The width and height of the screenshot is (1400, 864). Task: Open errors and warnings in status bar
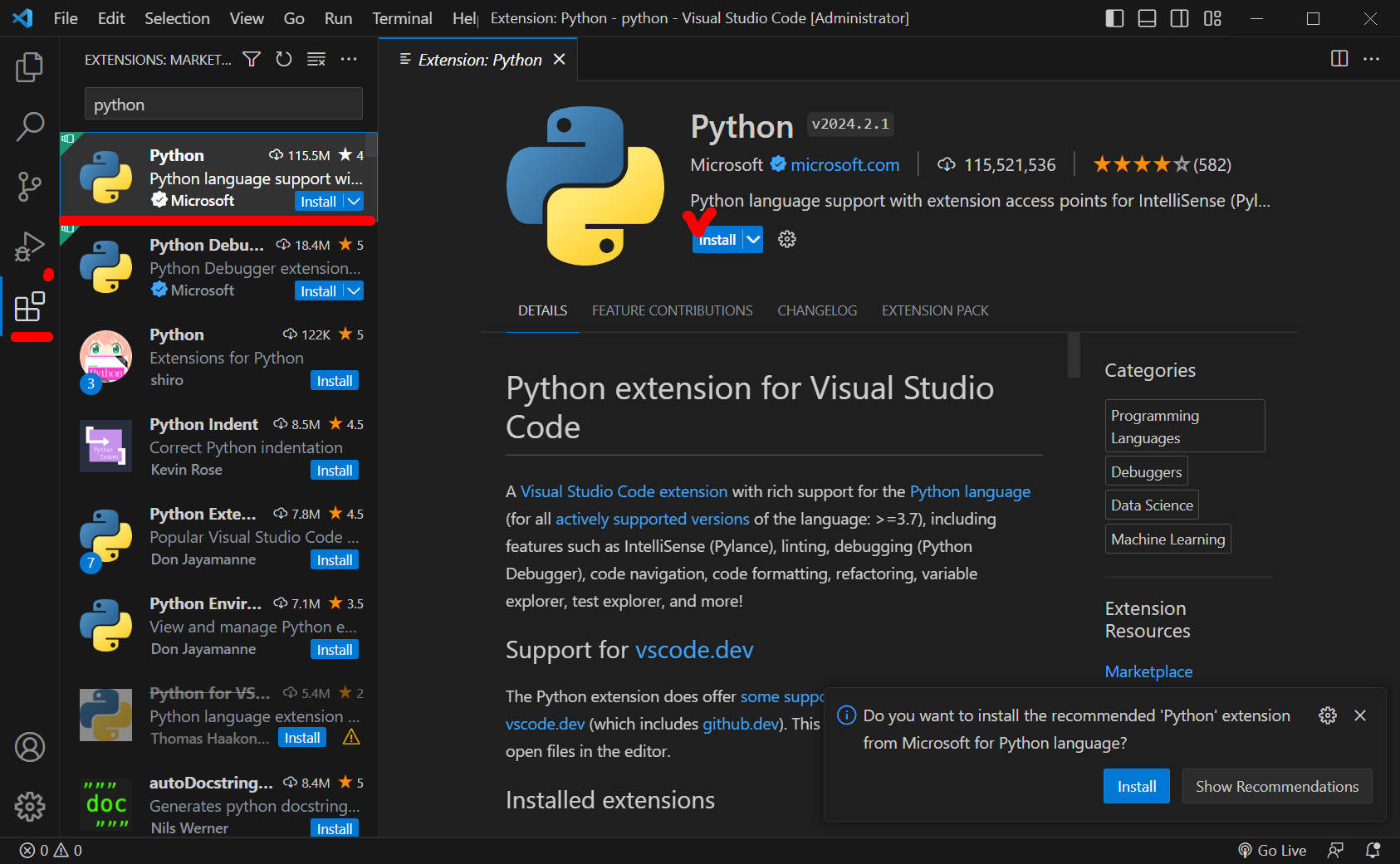51,851
